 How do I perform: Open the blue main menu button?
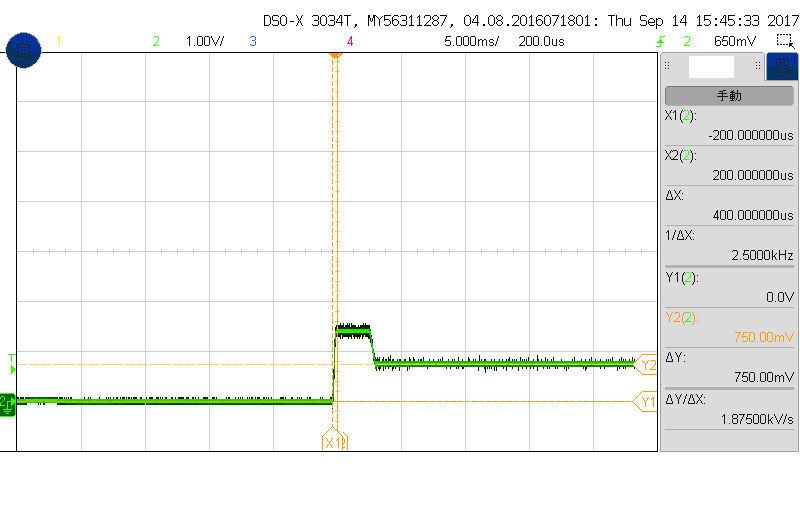pos(23,50)
